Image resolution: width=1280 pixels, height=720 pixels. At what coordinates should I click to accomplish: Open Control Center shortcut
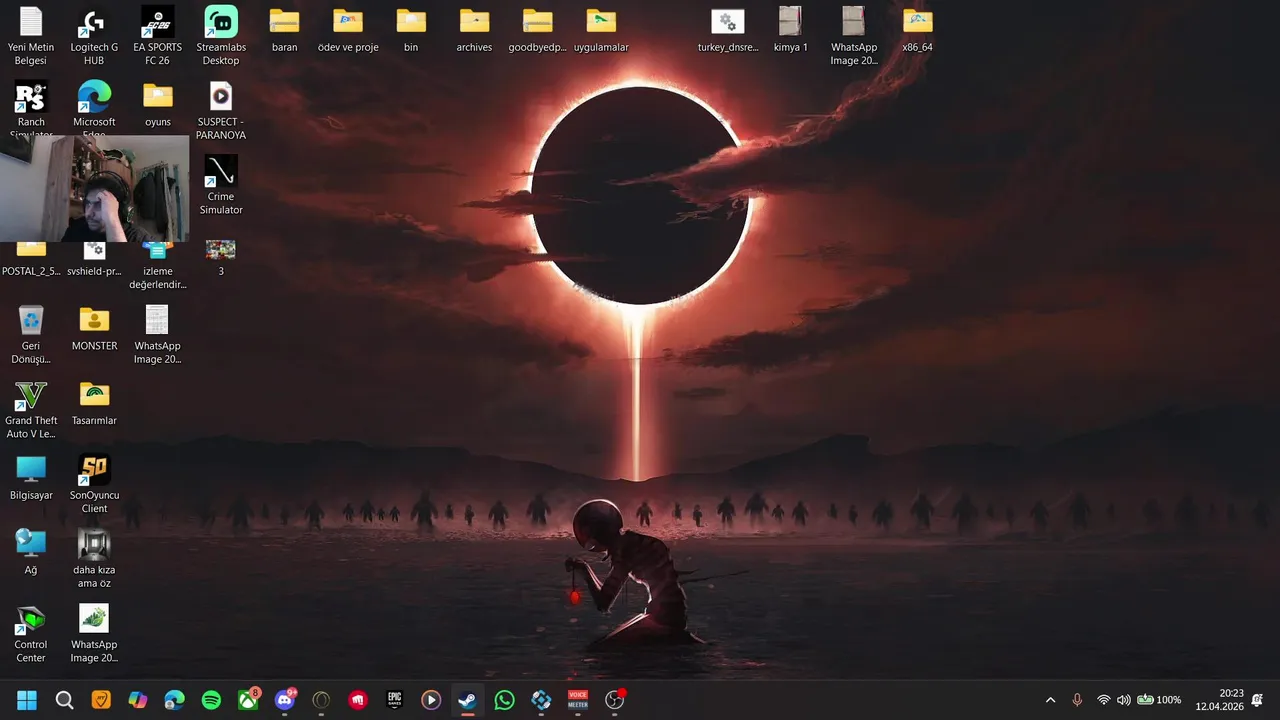coord(31,633)
